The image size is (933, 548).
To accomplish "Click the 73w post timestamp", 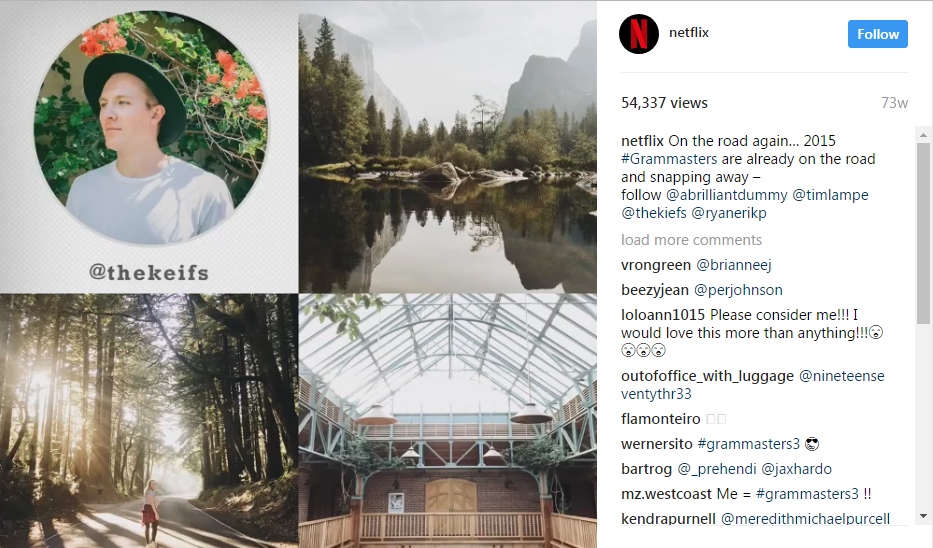I will (x=894, y=103).
